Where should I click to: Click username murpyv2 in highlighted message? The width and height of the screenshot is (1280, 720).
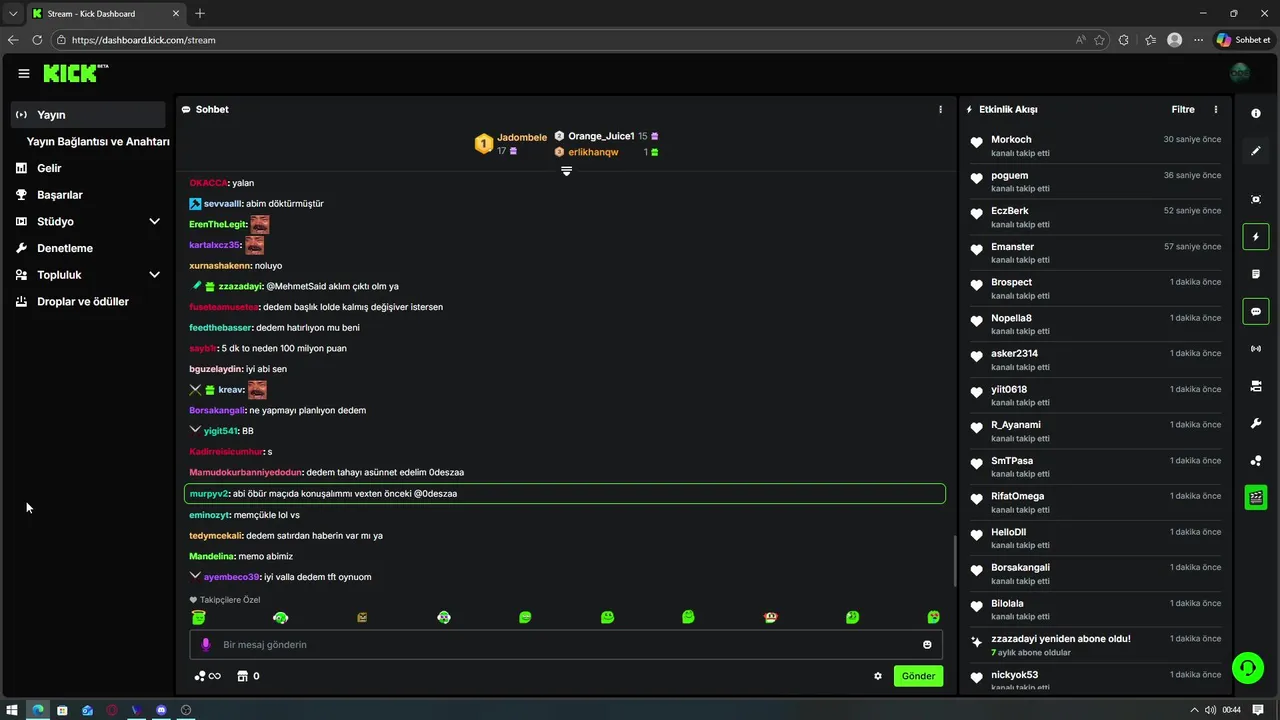pyautogui.click(x=209, y=494)
